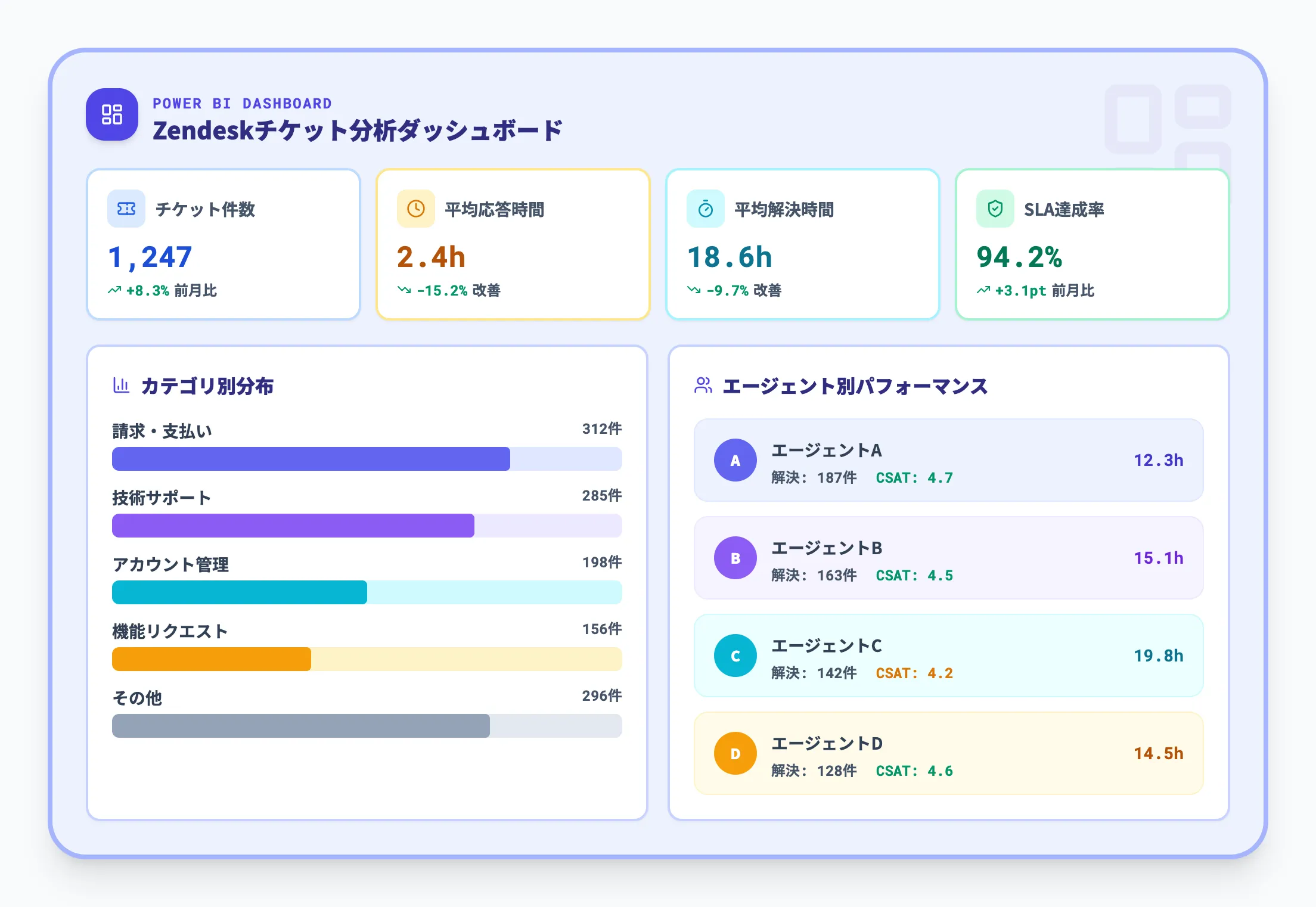The width and height of the screenshot is (1316, 907).
Task: Select the ticket icon on チケット件数 card
Action: 125,208
